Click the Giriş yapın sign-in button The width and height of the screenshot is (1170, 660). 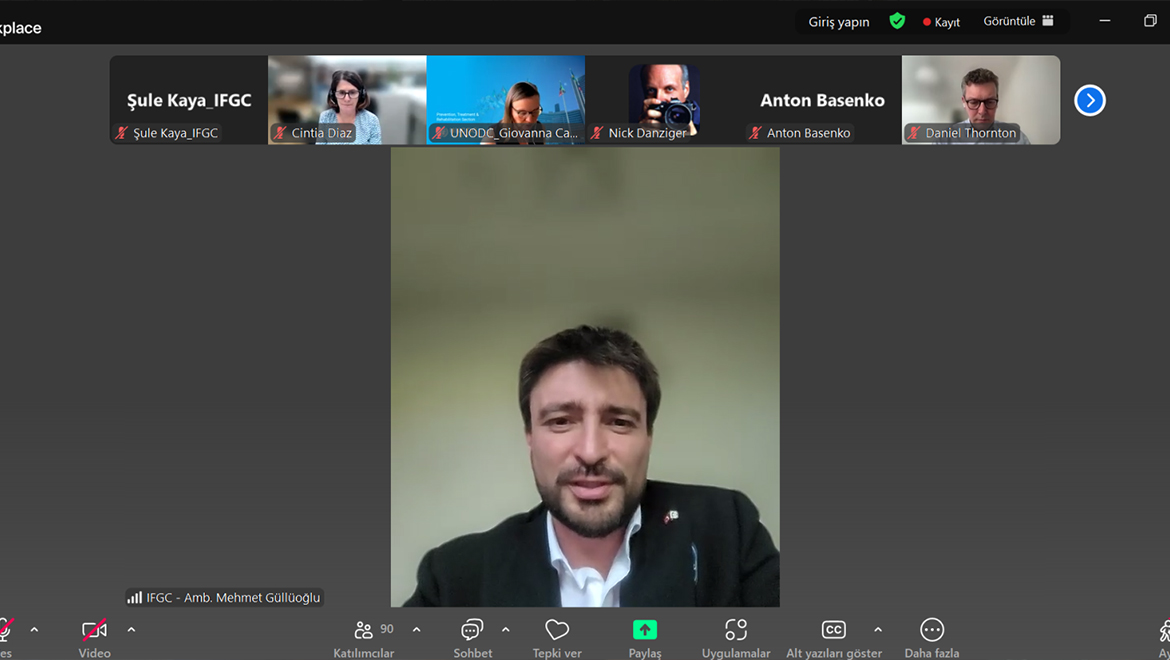(838, 22)
